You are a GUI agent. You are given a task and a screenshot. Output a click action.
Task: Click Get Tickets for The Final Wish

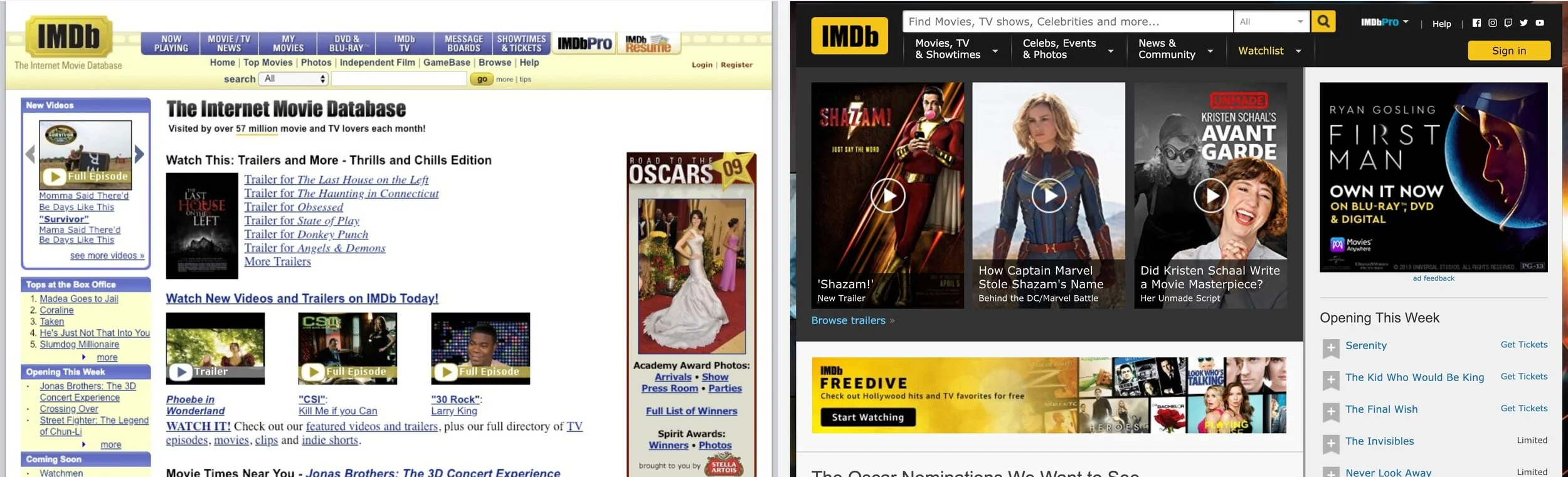(1523, 409)
